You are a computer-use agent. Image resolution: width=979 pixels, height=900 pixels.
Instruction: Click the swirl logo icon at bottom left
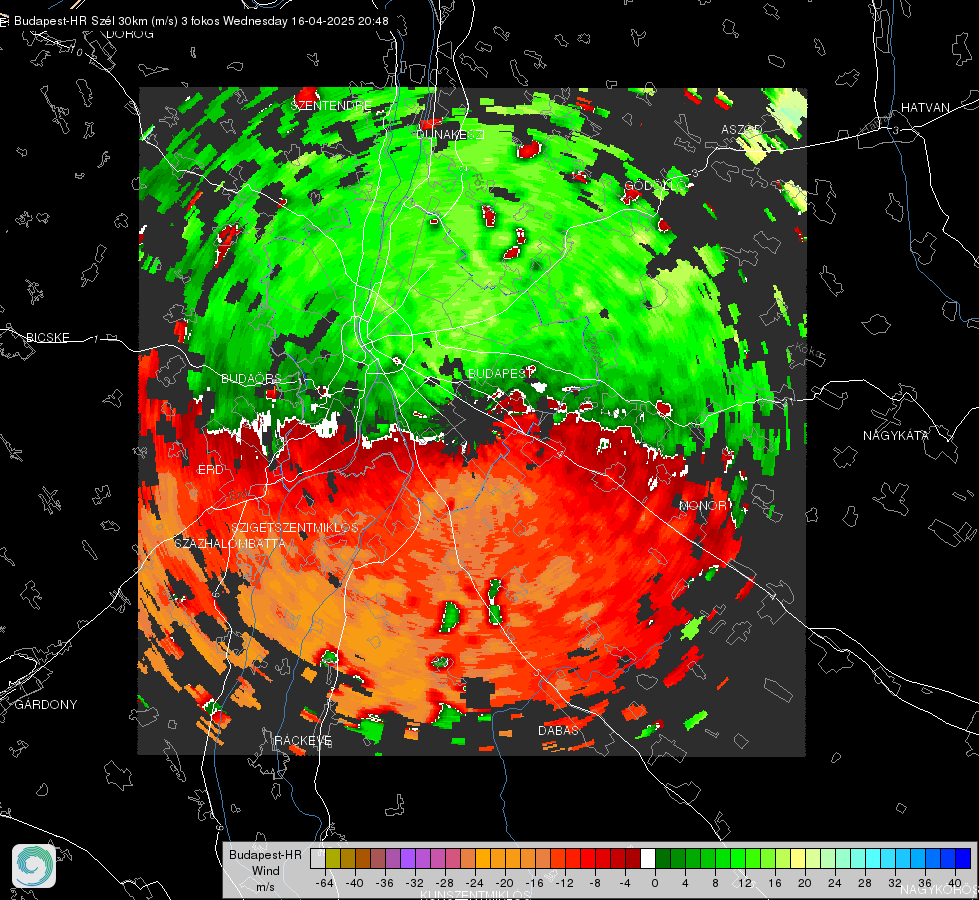pyautogui.click(x=34, y=866)
